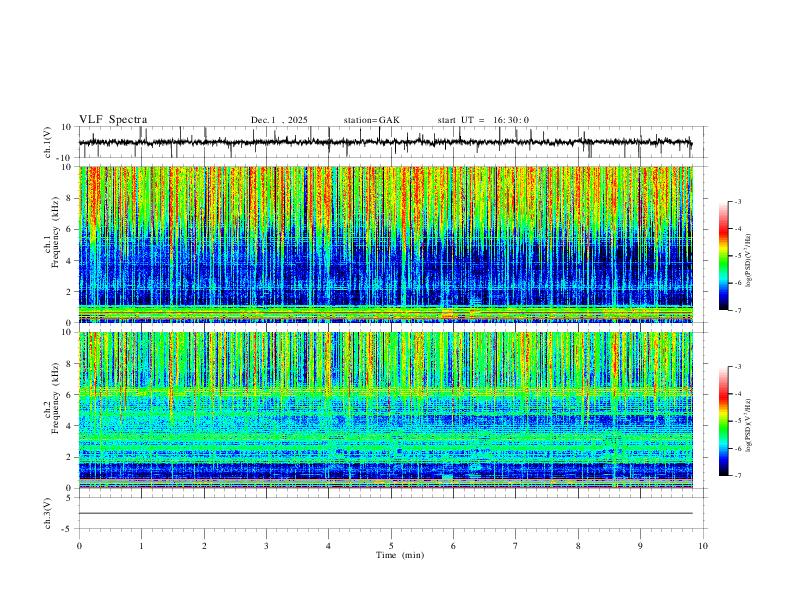
Task: Click the "-7" tick on the lower color bar
Action: click(737, 475)
